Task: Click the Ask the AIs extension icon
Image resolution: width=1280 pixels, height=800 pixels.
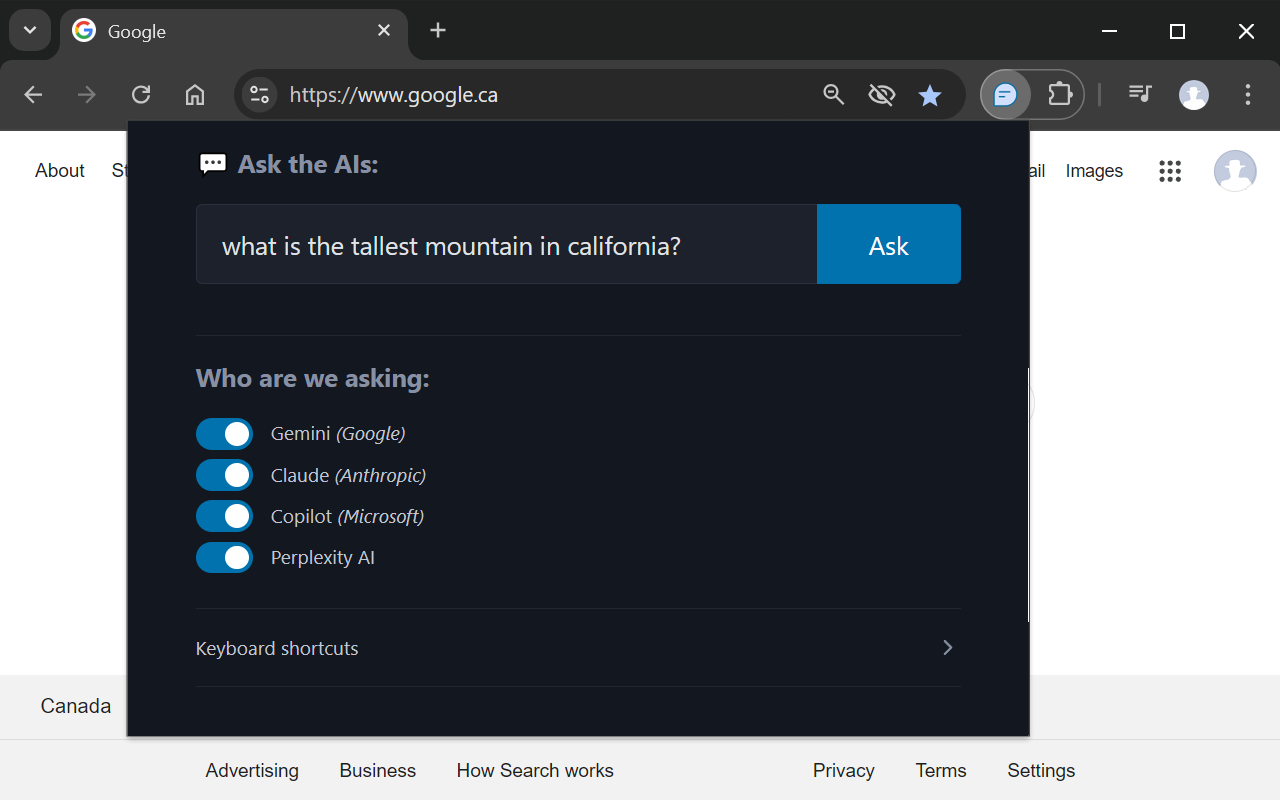Action: [1005, 95]
